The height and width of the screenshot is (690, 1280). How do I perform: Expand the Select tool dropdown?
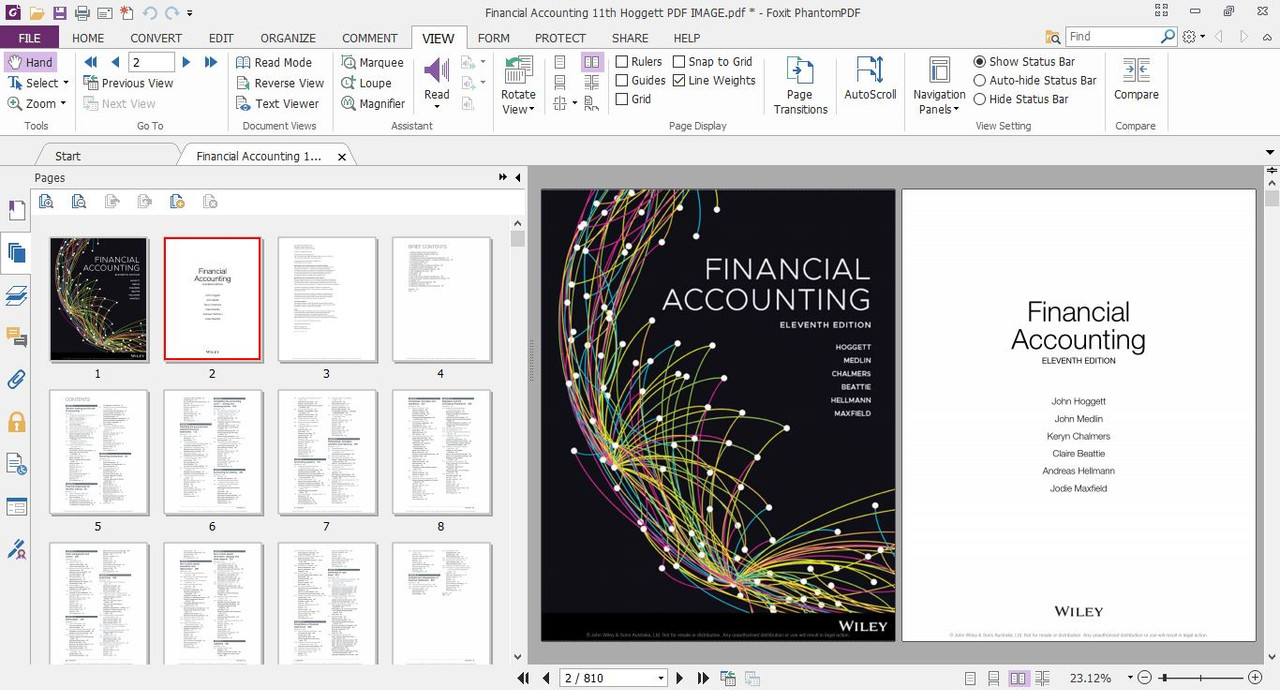point(65,83)
